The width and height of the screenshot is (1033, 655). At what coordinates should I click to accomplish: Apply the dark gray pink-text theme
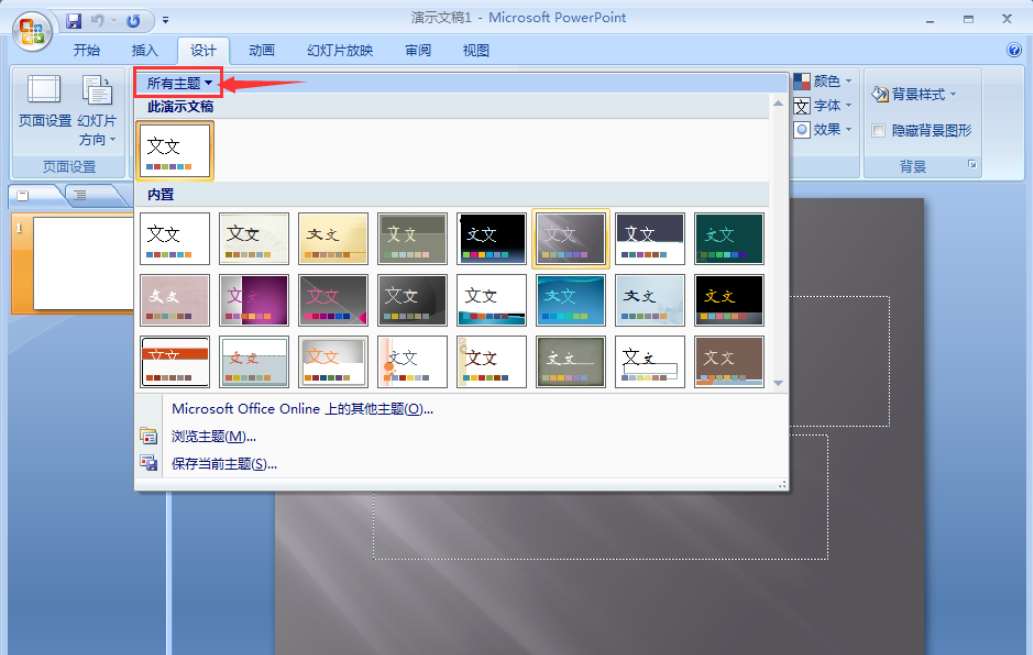click(333, 300)
